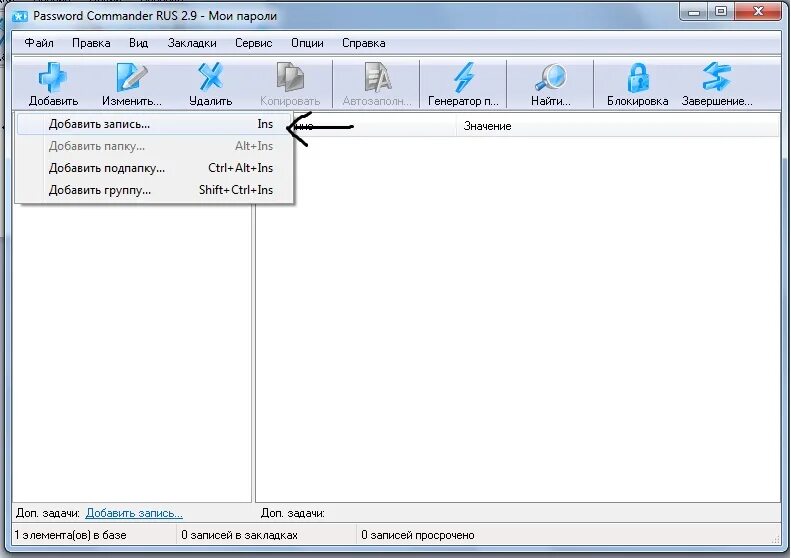This screenshot has height=558, width=791.
Task: Click the Удалить delete toolbar icon
Action: tap(210, 77)
